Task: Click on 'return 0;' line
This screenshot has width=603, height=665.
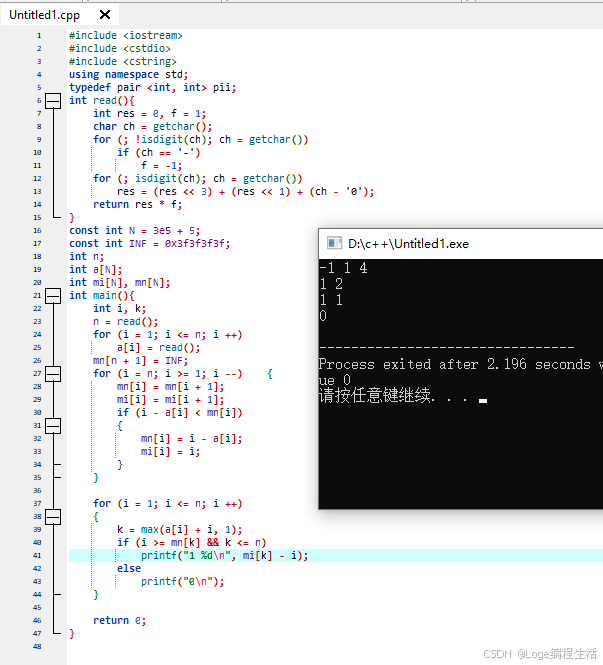Action: [x=120, y=620]
